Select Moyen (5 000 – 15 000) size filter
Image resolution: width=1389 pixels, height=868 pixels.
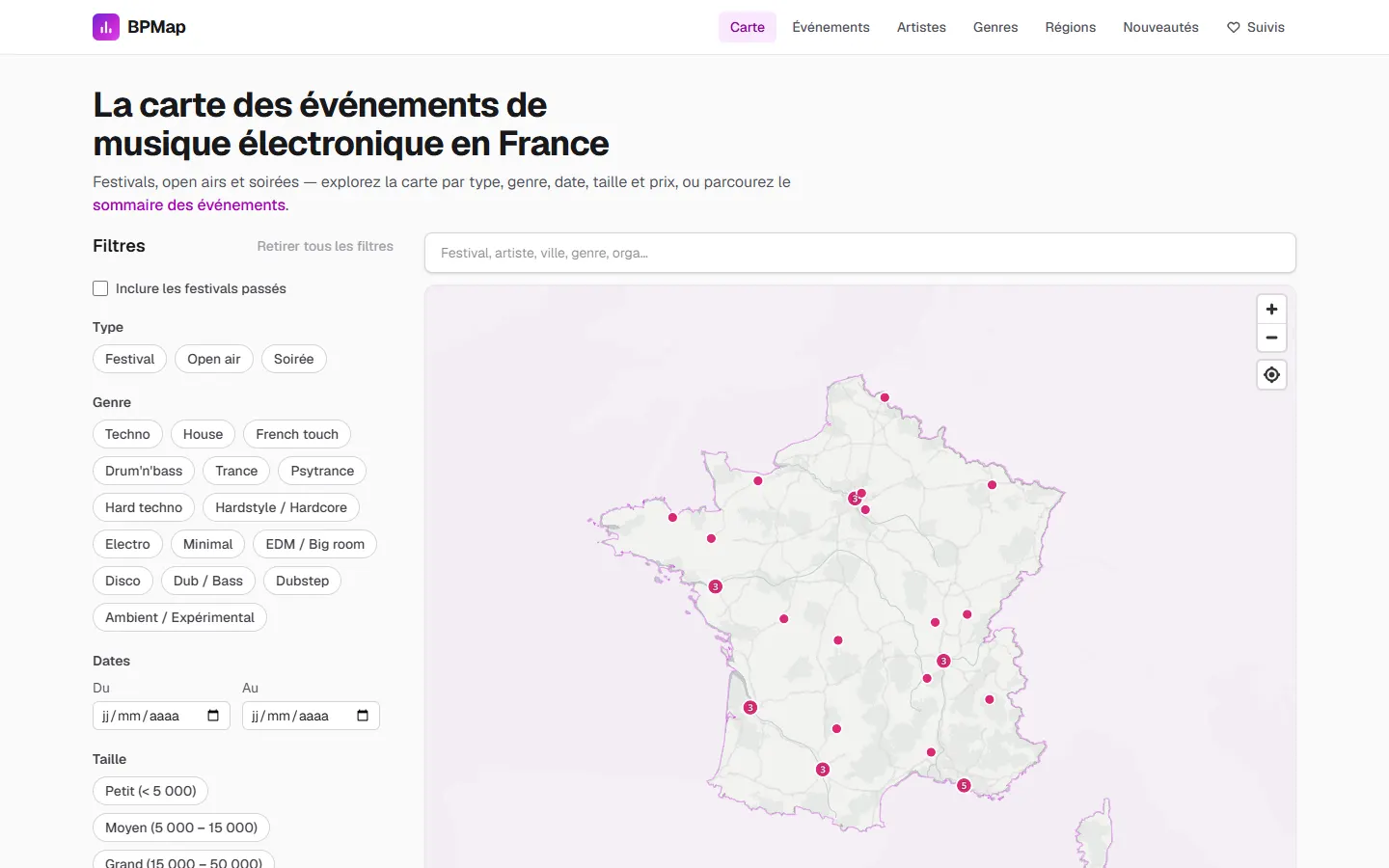point(181,827)
